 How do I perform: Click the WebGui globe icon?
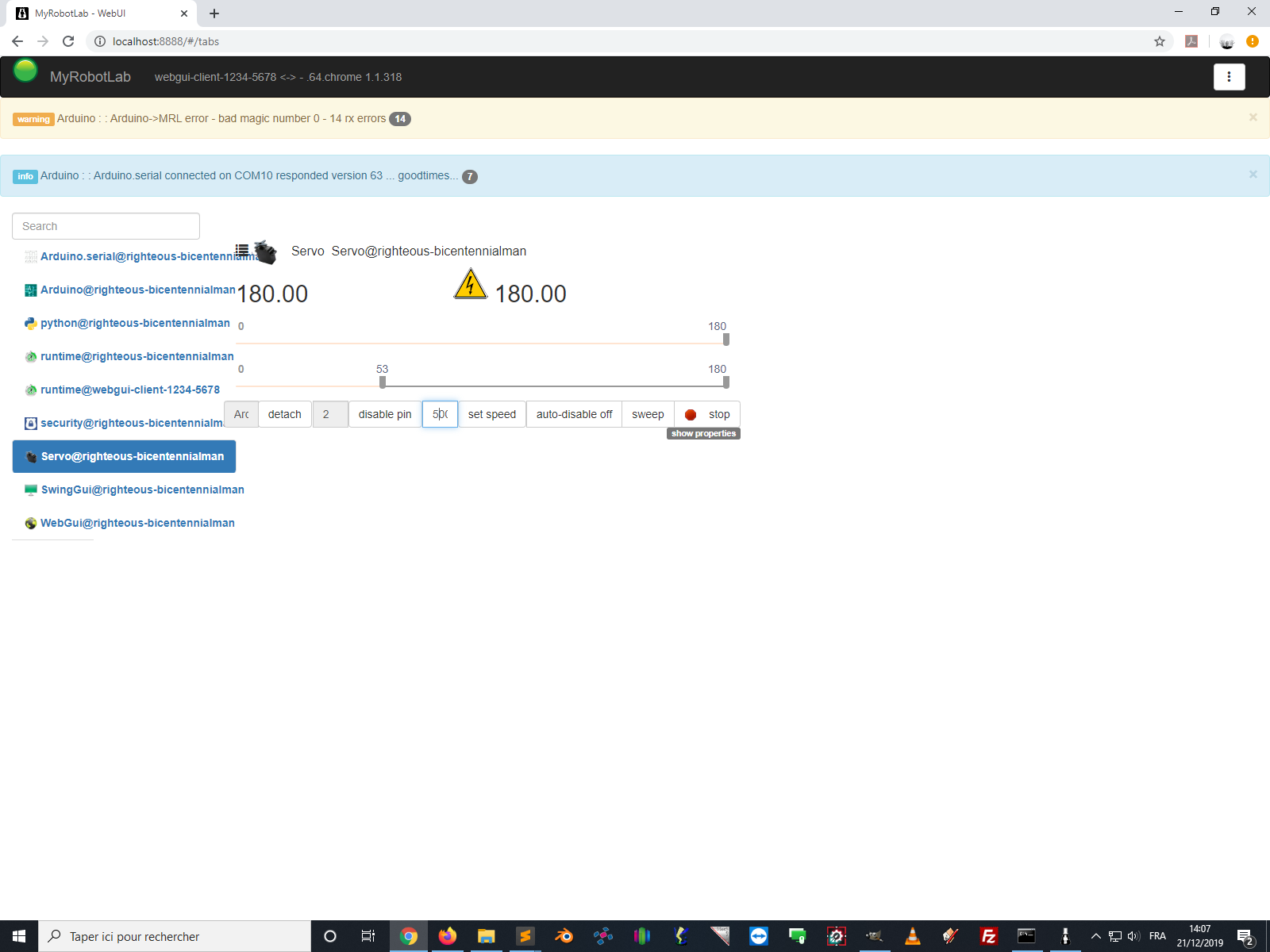point(30,522)
